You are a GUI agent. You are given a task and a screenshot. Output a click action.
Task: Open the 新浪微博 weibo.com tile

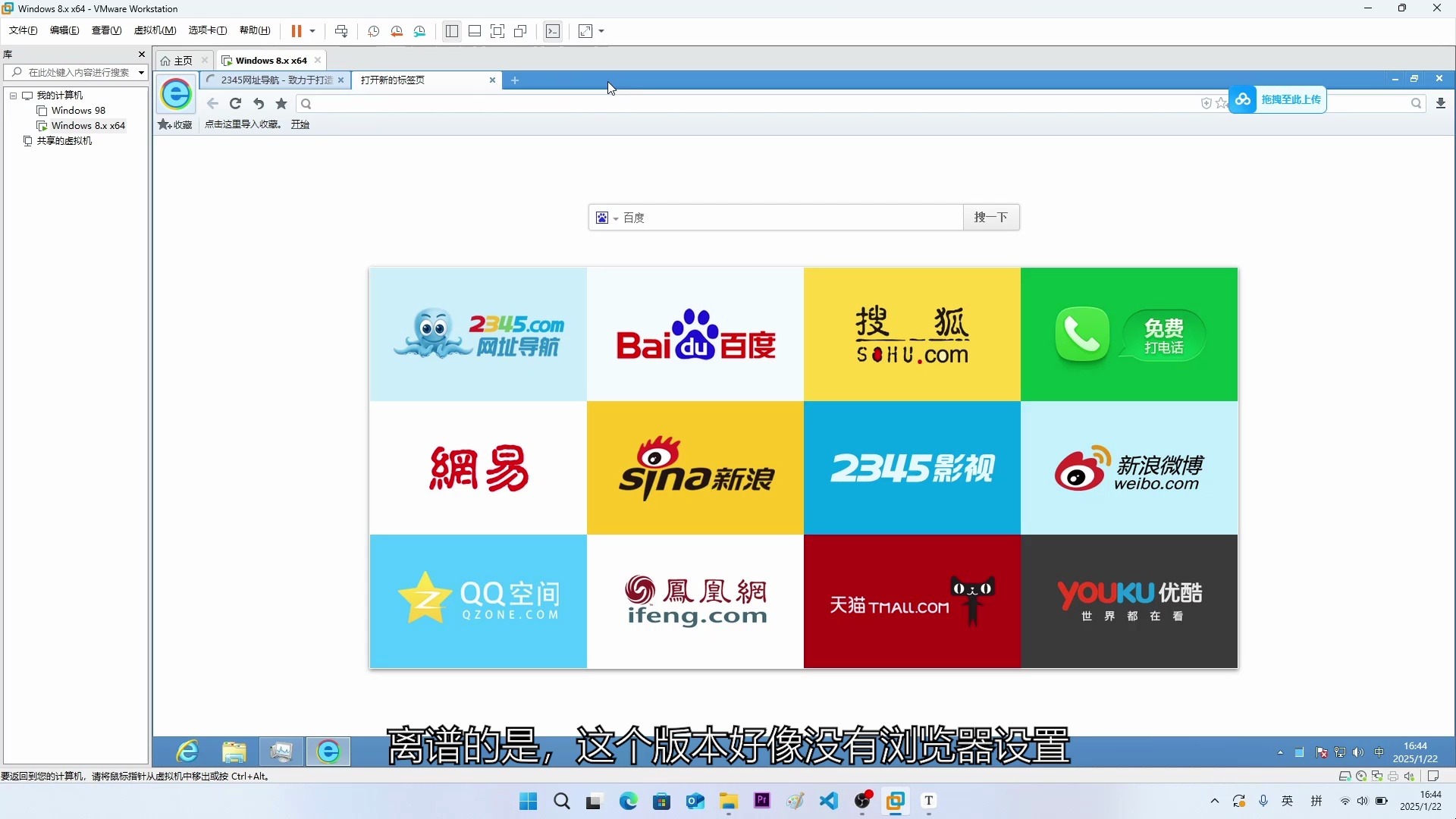pyautogui.click(x=1129, y=468)
